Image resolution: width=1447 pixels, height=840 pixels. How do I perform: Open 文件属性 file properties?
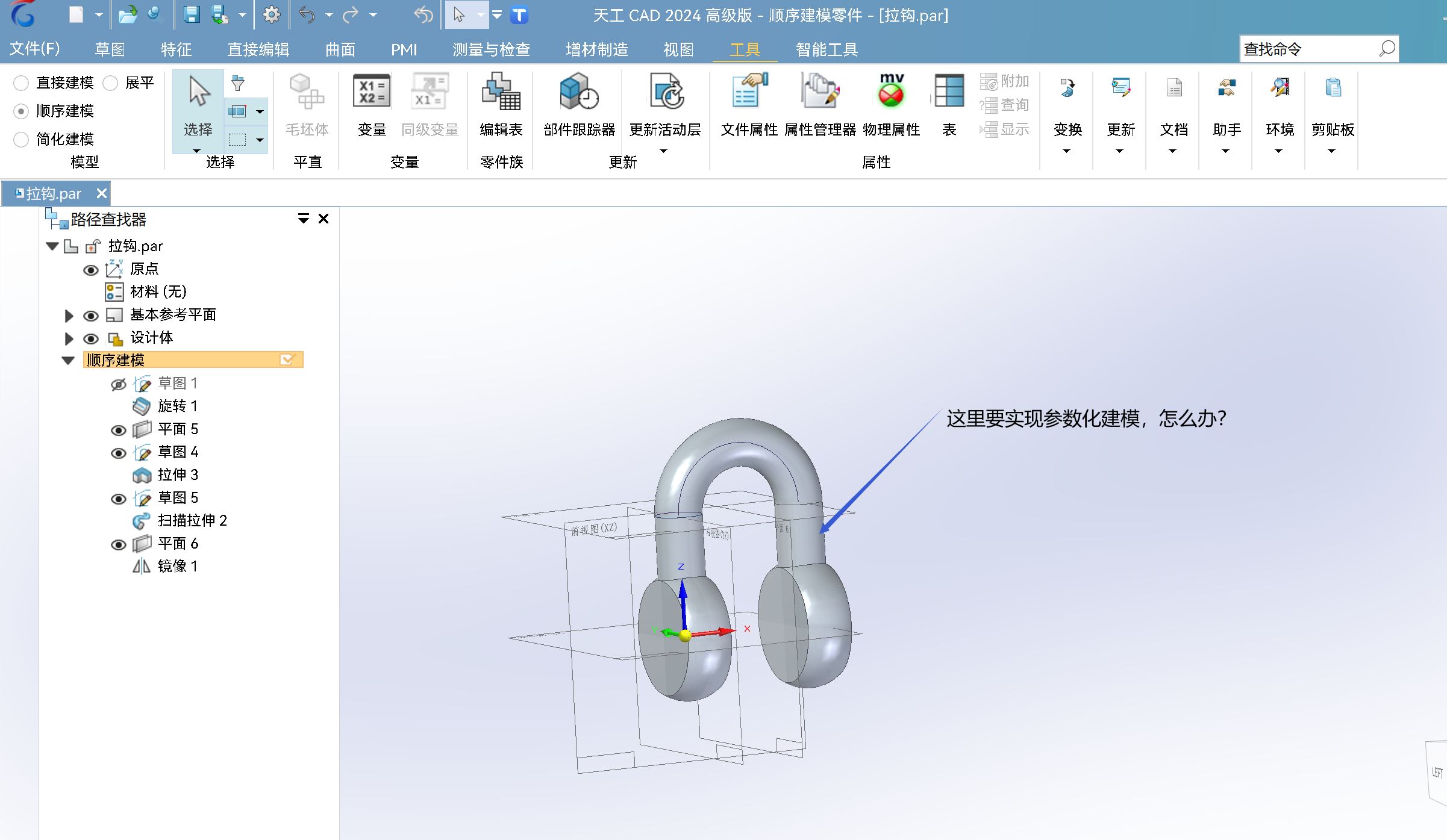[749, 106]
